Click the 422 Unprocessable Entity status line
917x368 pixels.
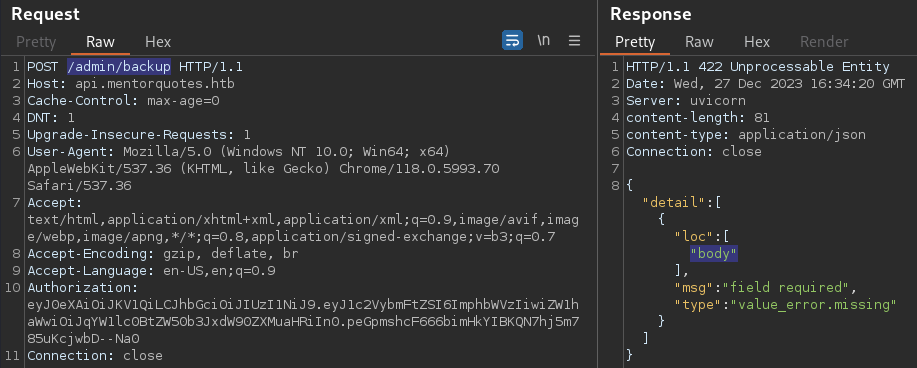click(758, 67)
